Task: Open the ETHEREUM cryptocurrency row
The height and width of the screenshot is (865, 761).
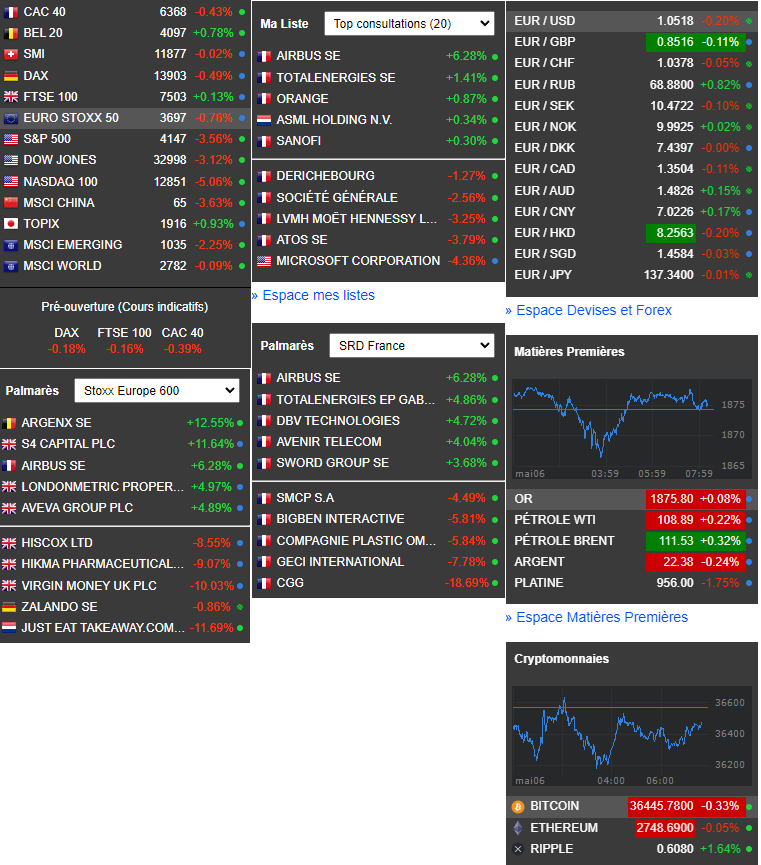Action: pos(632,828)
